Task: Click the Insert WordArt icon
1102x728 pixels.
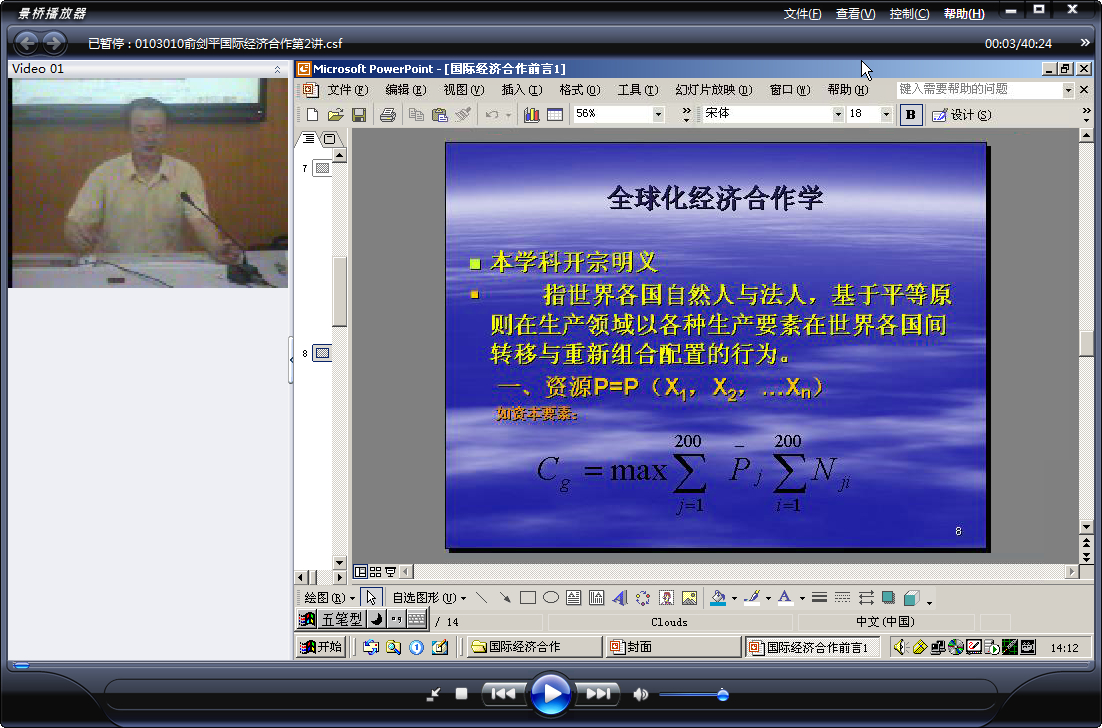Action: click(619, 598)
